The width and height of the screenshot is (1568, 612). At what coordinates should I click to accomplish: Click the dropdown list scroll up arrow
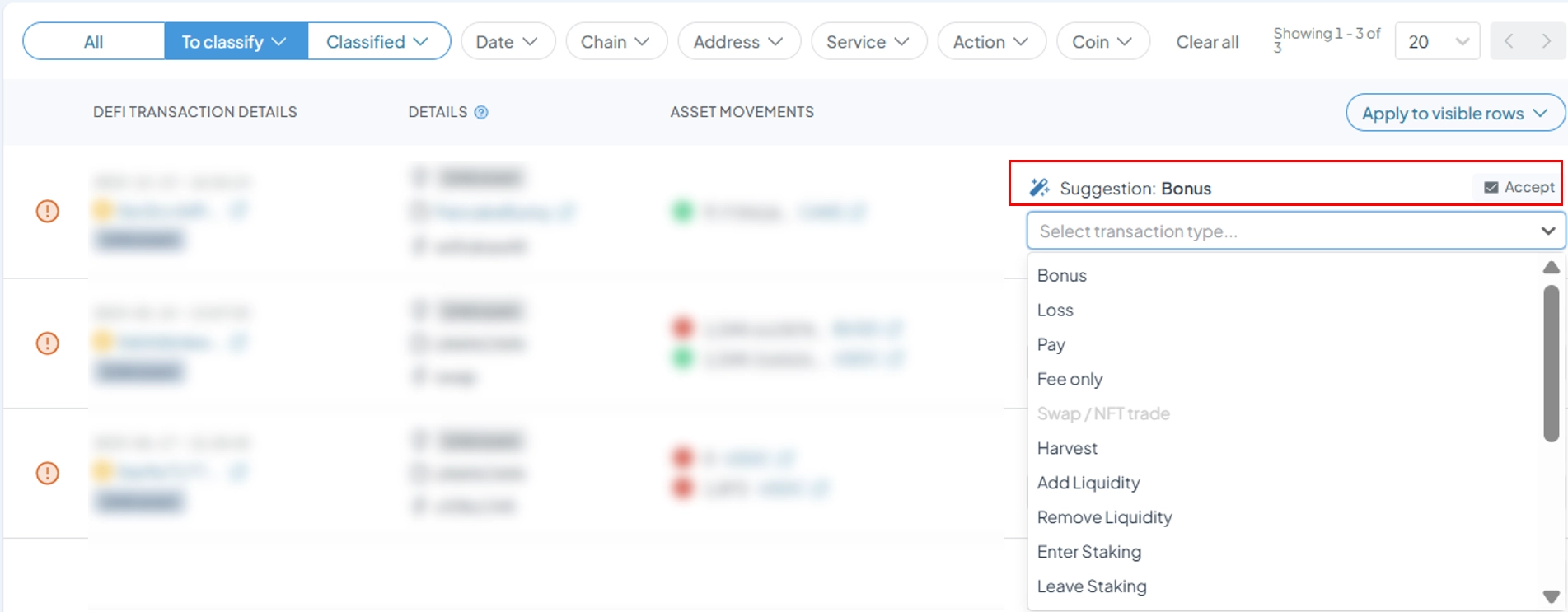click(x=1552, y=268)
